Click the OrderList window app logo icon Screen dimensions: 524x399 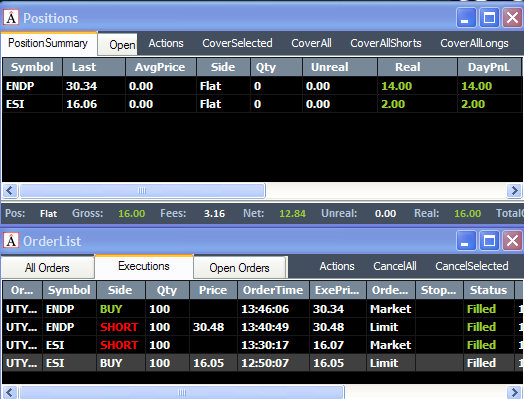tap(11, 240)
